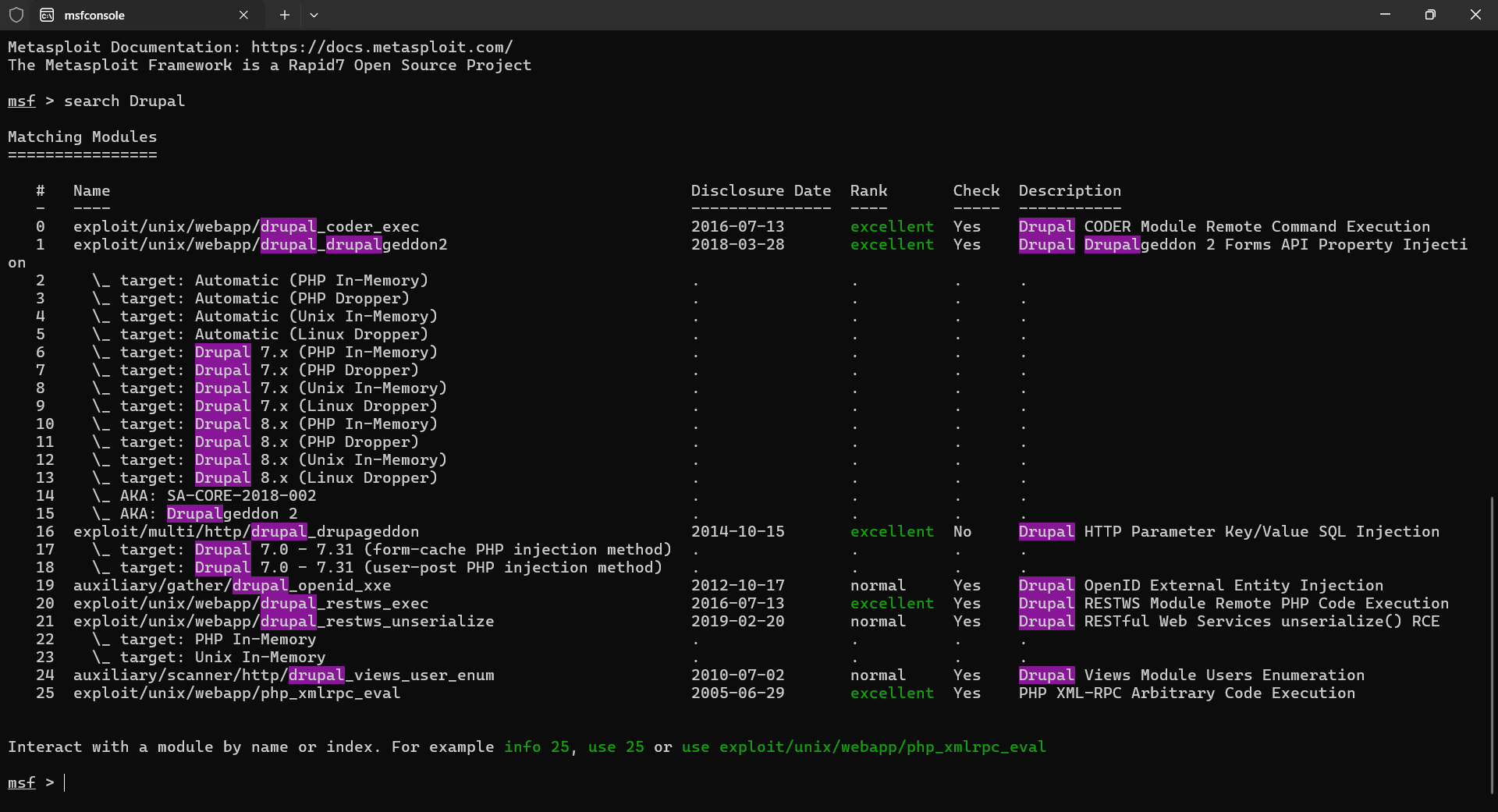1498x812 pixels.
Task: Click the 'Rank' column header
Action: pyautogui.click(x=869, y=191)
